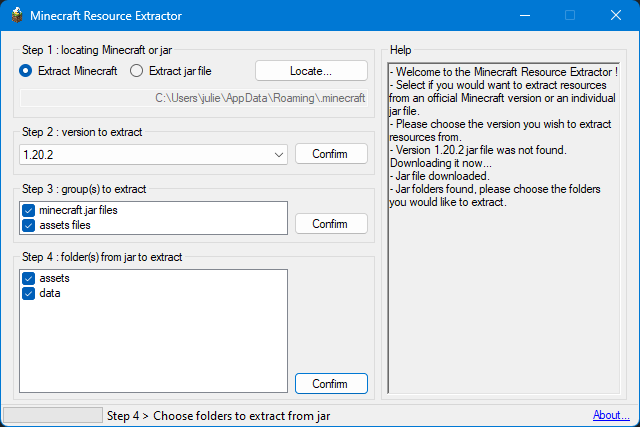Uncheck the minecraft jar files checkbox
This screenshot has height=427, width=640.
[x=28, y=211]
